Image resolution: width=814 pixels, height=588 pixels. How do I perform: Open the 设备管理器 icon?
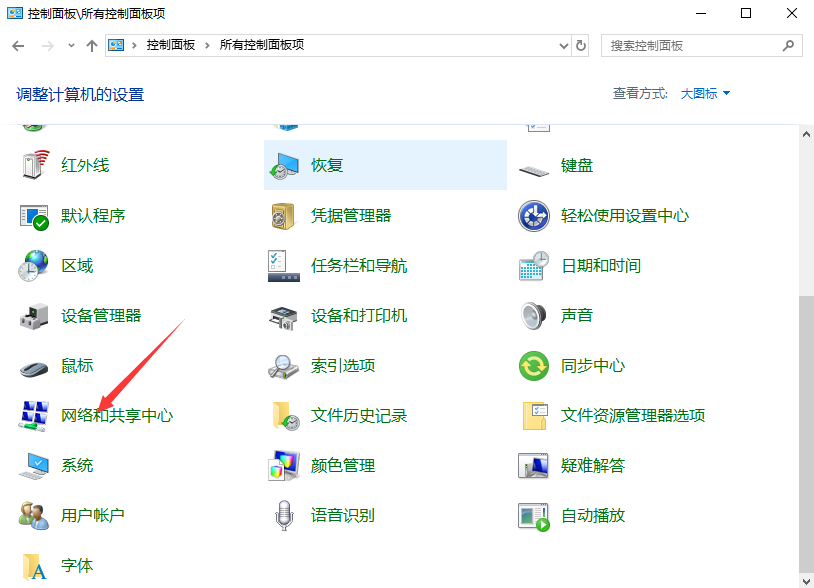35,316
